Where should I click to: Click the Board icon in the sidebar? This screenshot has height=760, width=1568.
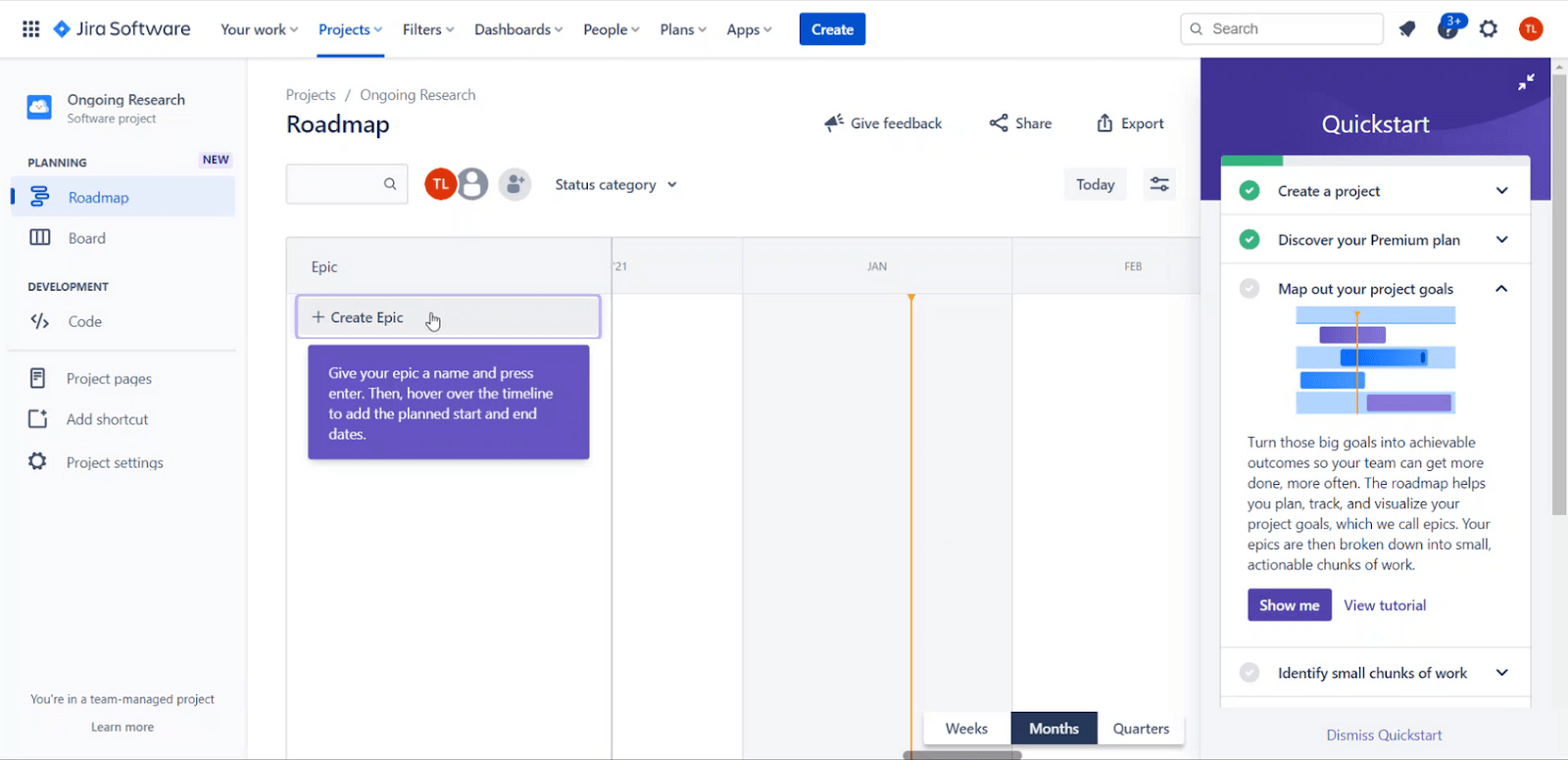pos(40,238)
